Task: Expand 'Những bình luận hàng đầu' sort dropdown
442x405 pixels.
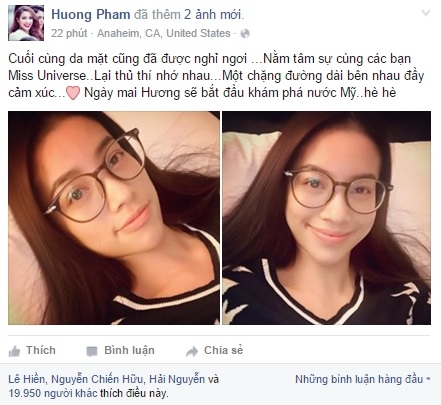Action: [363, 379]
